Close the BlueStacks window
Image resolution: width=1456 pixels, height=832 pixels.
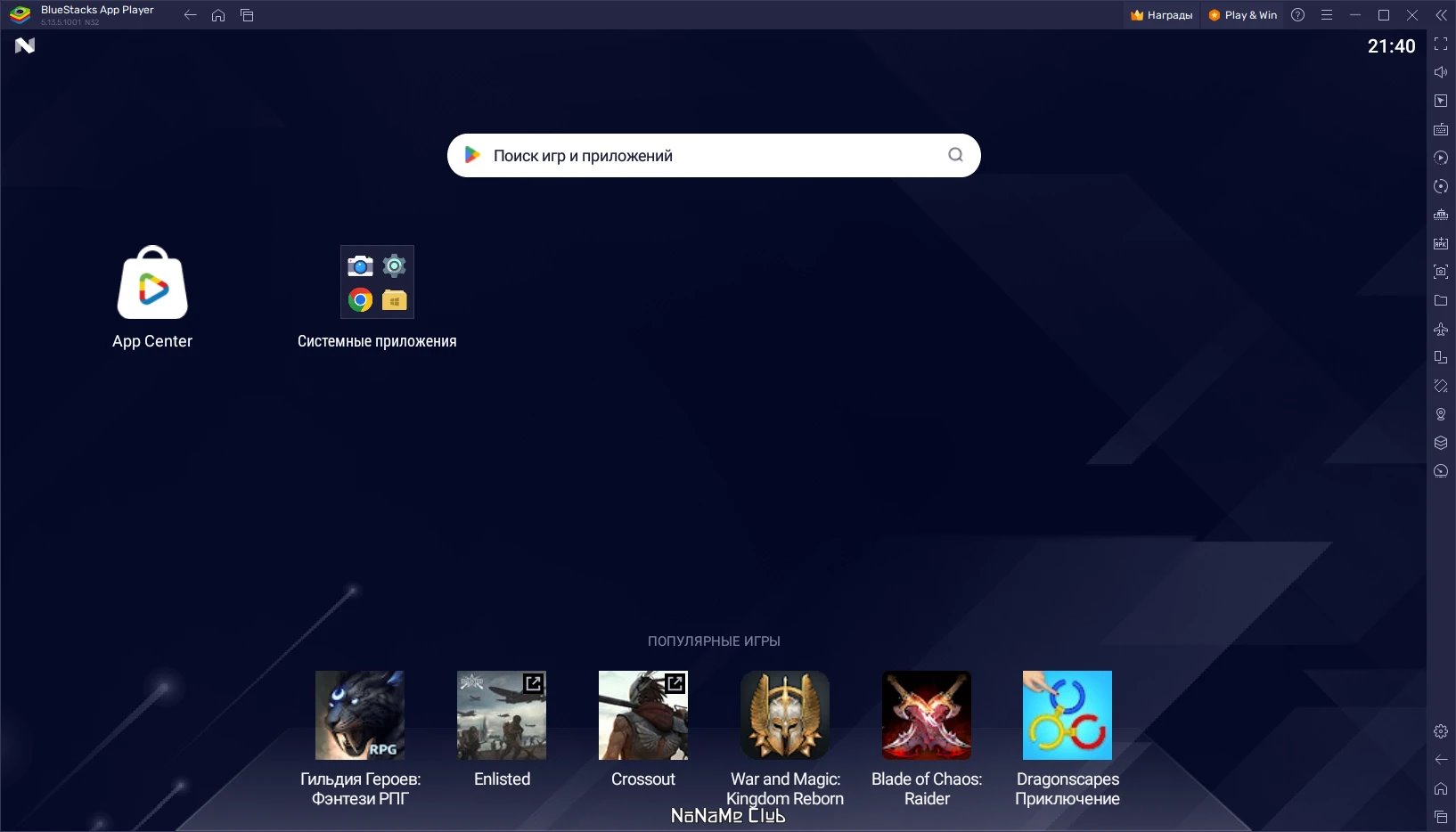1412,15
